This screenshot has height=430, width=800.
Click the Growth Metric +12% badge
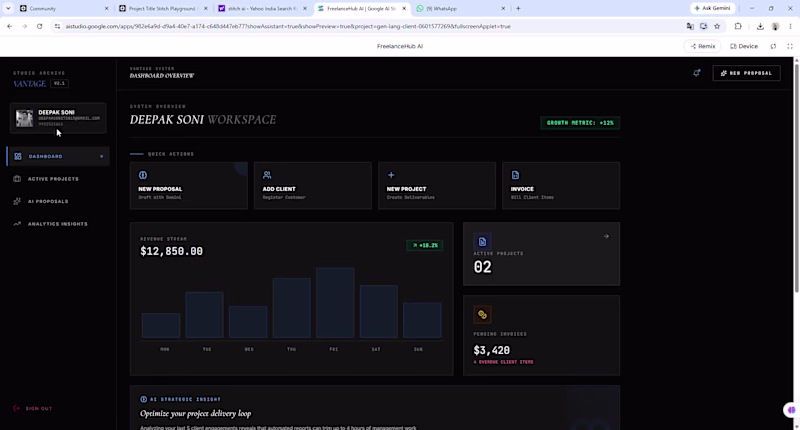tap(580, 123)
